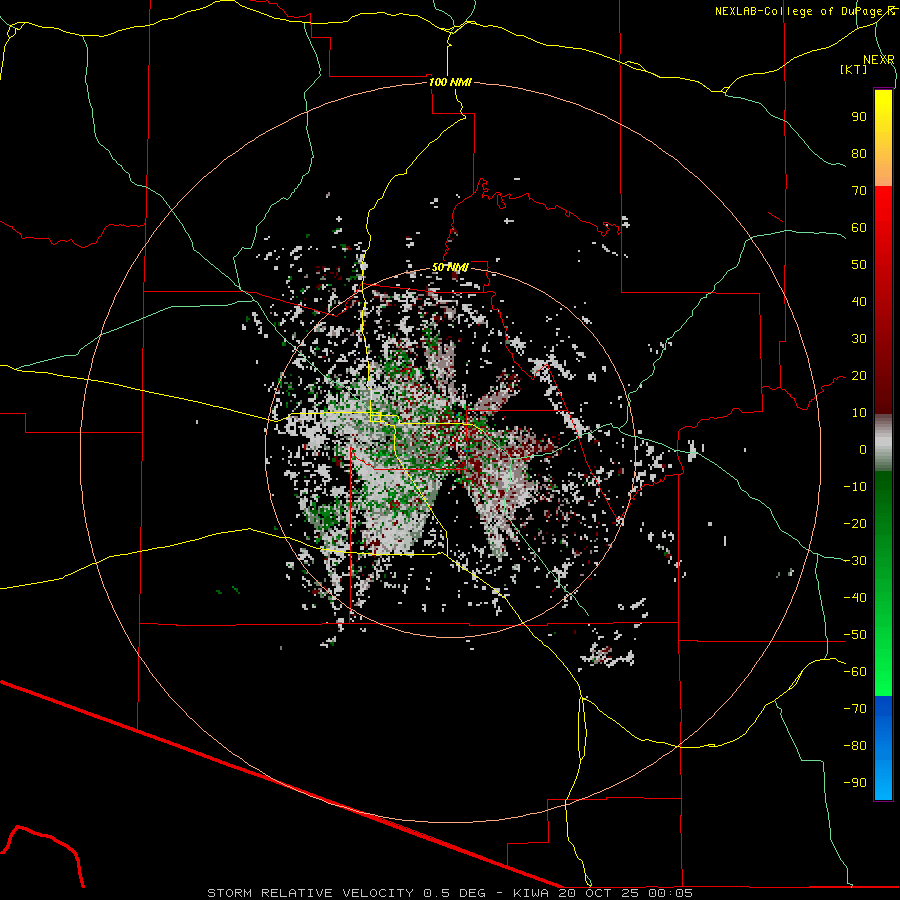
Task: Click the STORM RELATIVE VELOCITY title text
Action: 310,893
